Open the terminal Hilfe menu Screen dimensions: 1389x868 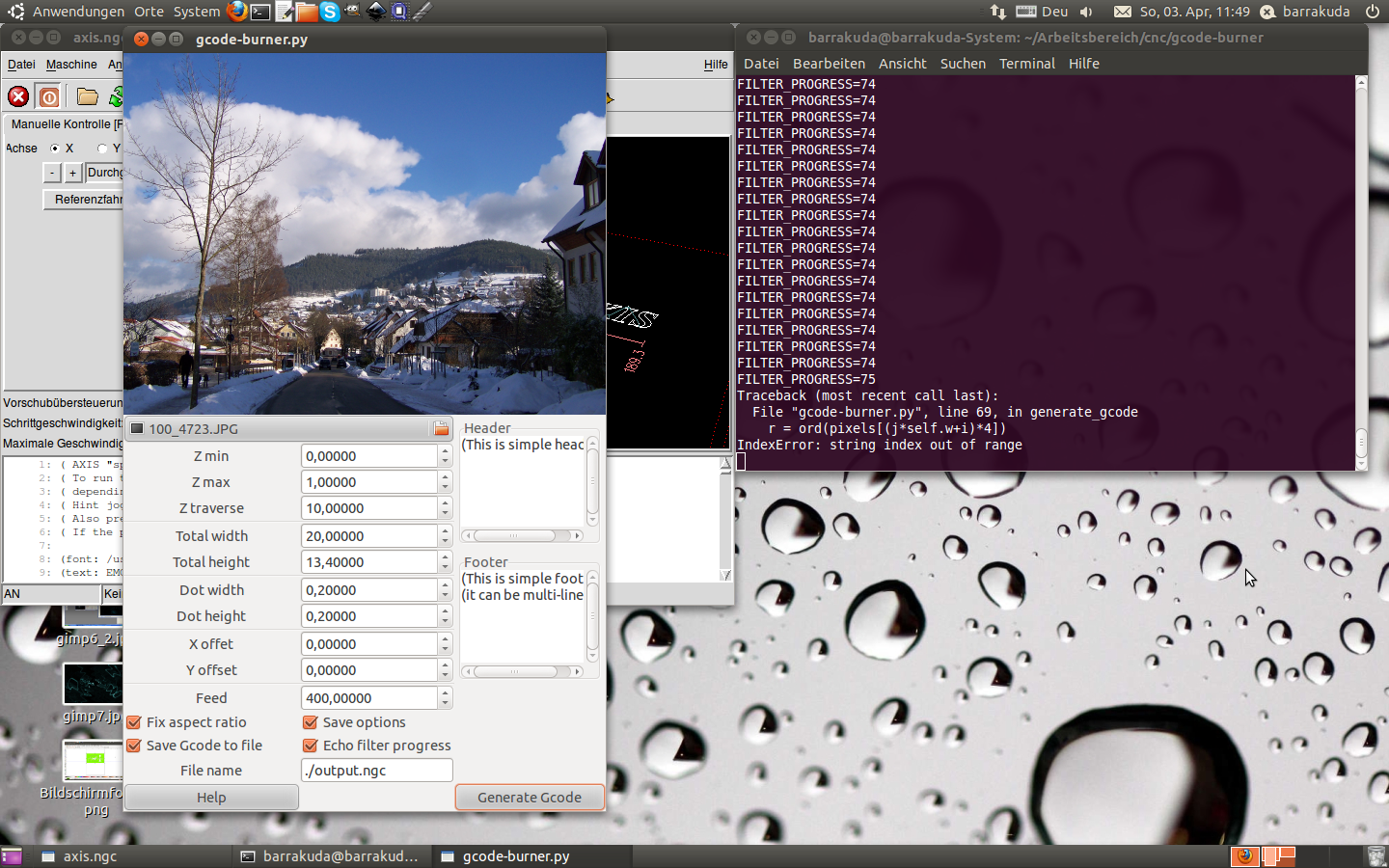tap(1084, 64)
